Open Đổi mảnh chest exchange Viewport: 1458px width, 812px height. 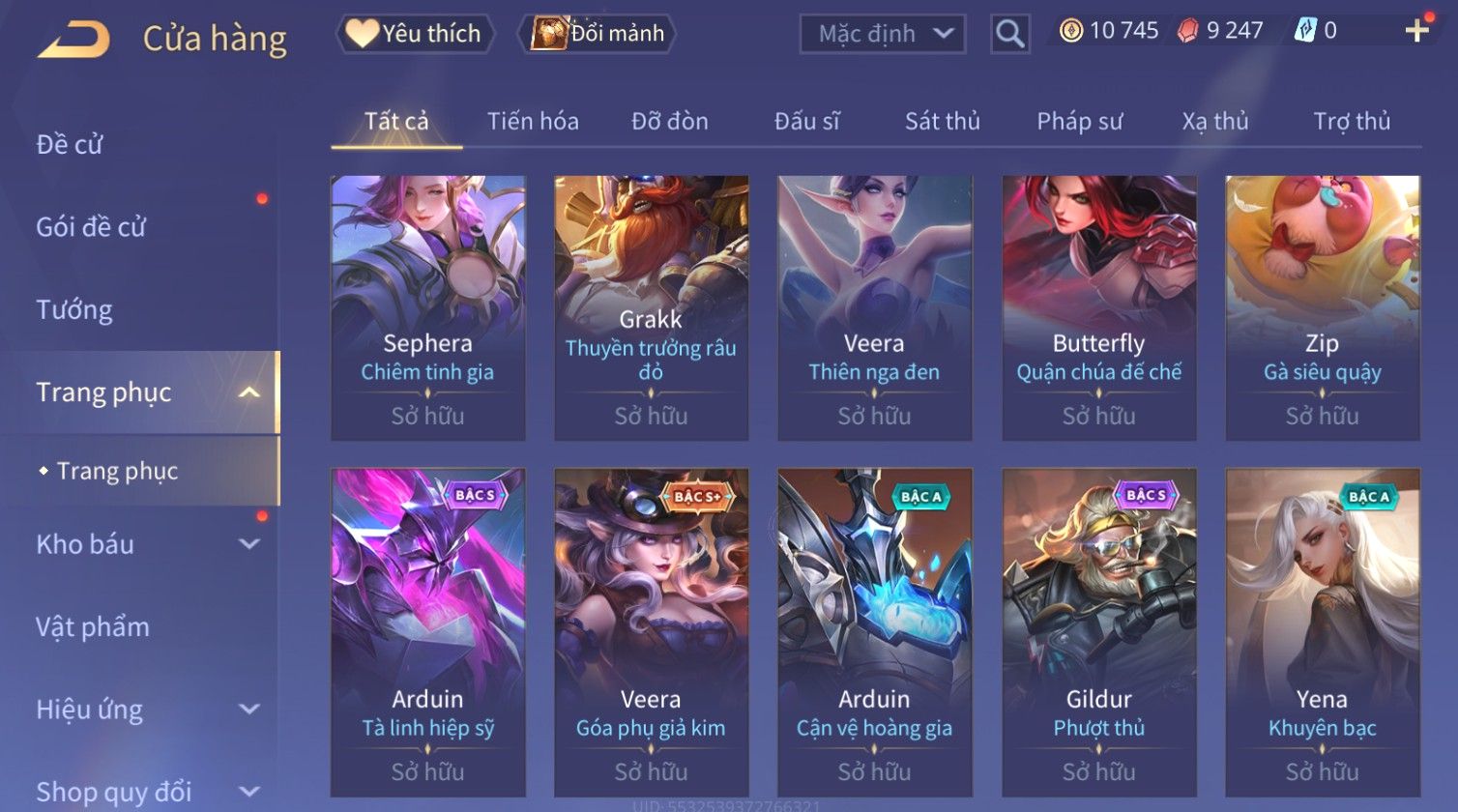pyautogui.click(x=597, y=34)
